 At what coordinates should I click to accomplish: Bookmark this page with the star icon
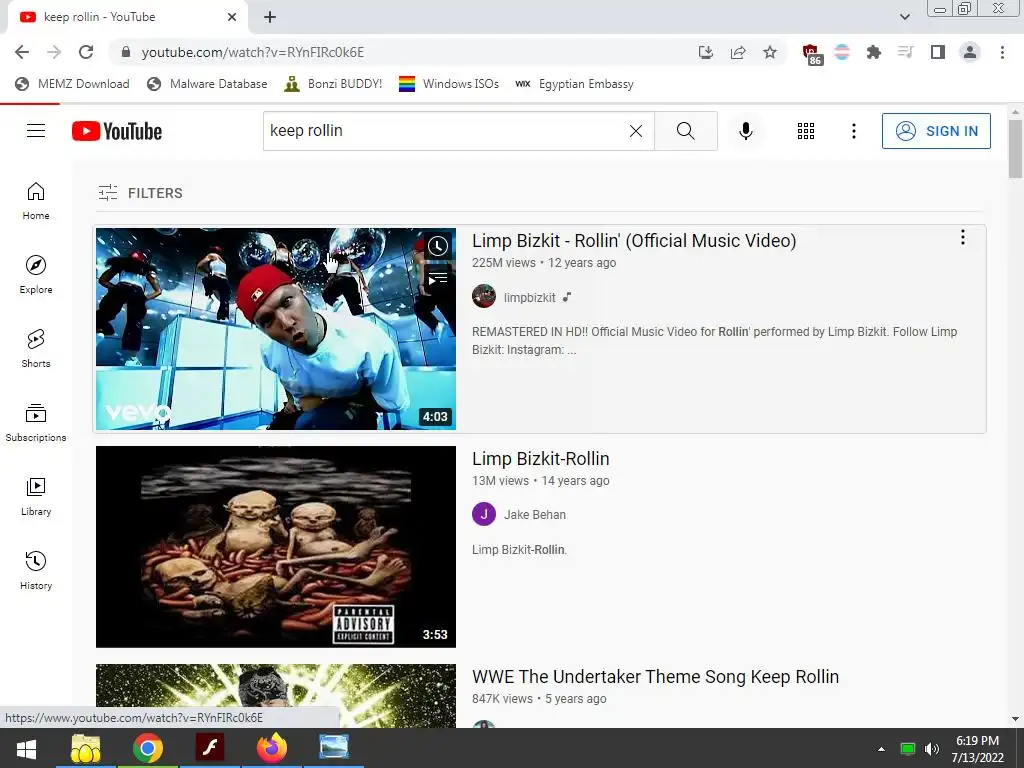(770, 52)
